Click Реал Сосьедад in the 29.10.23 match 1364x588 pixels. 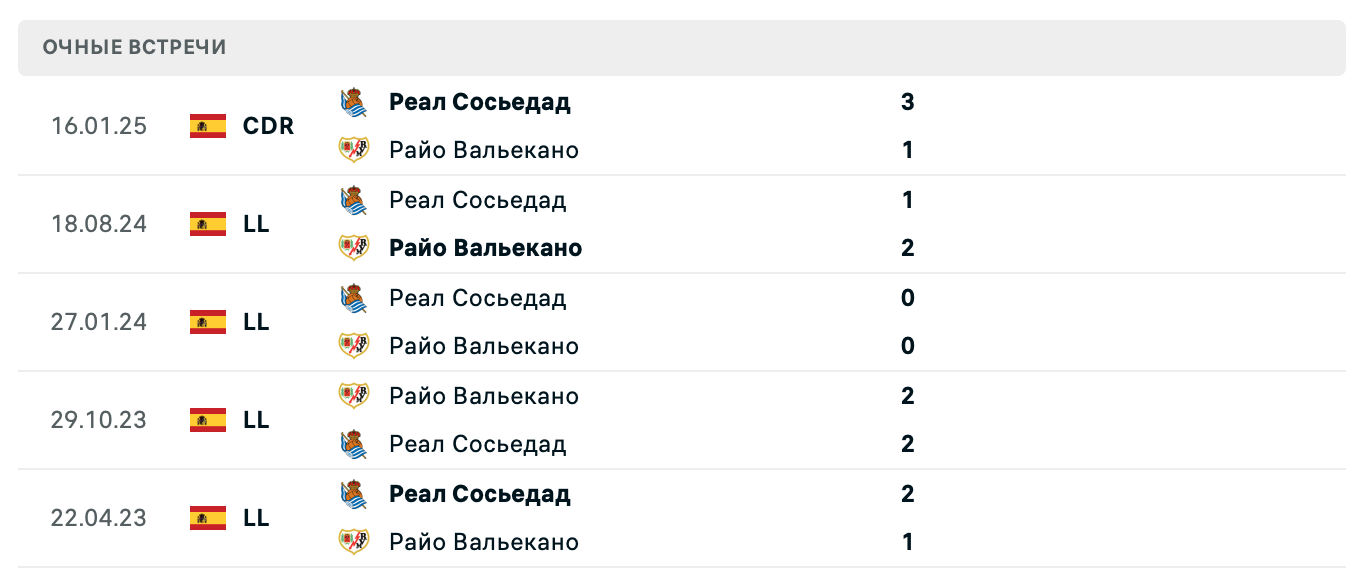[478, 443]
